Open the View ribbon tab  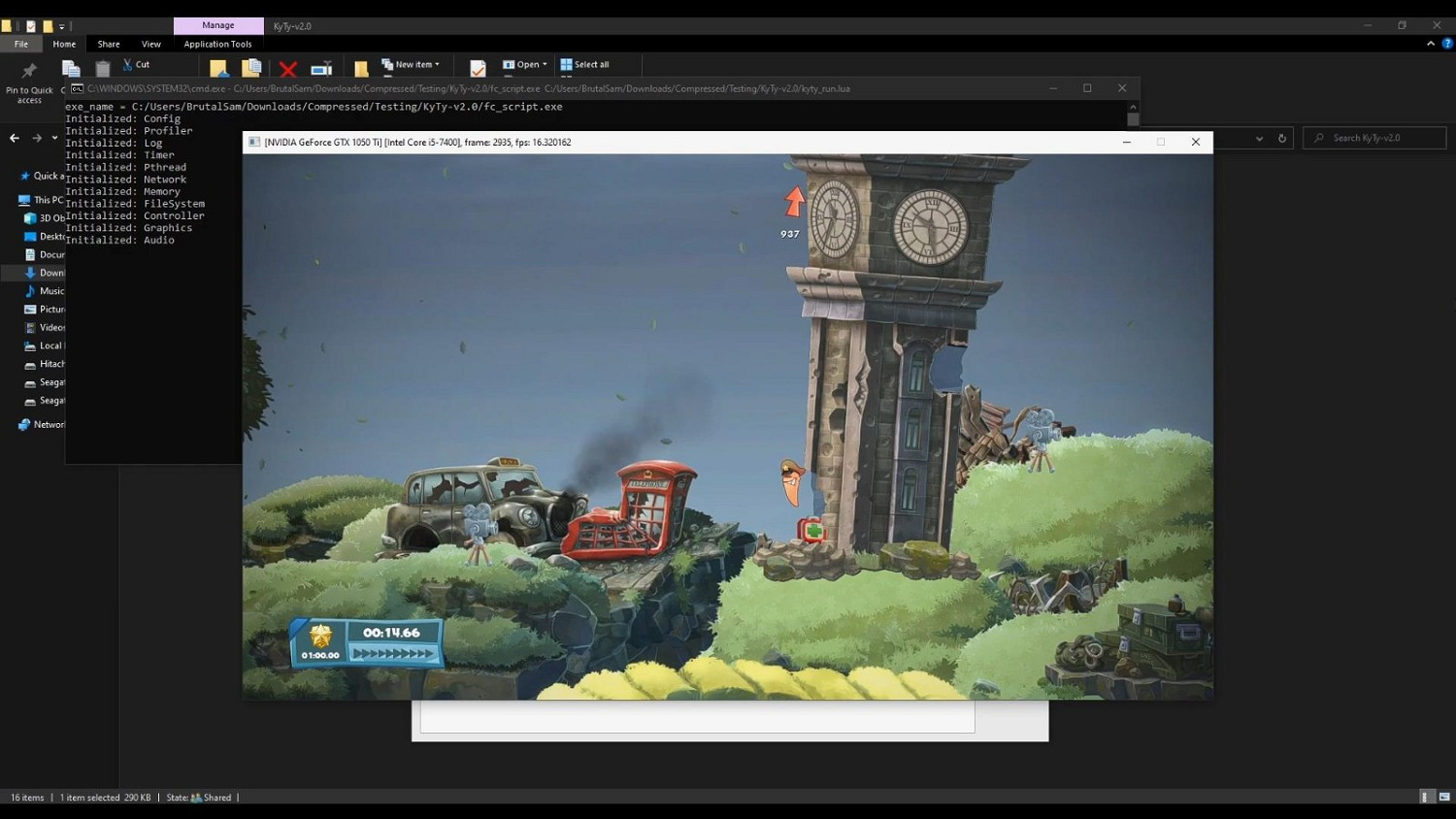pyautogui.click(x=151, y=44)
